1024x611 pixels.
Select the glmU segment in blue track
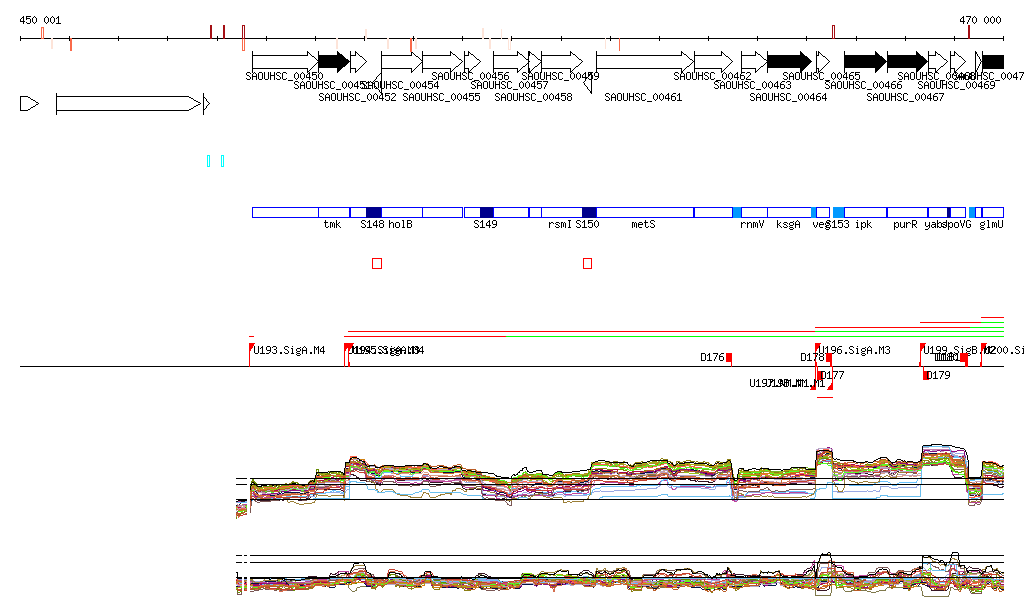click(993, 213)
